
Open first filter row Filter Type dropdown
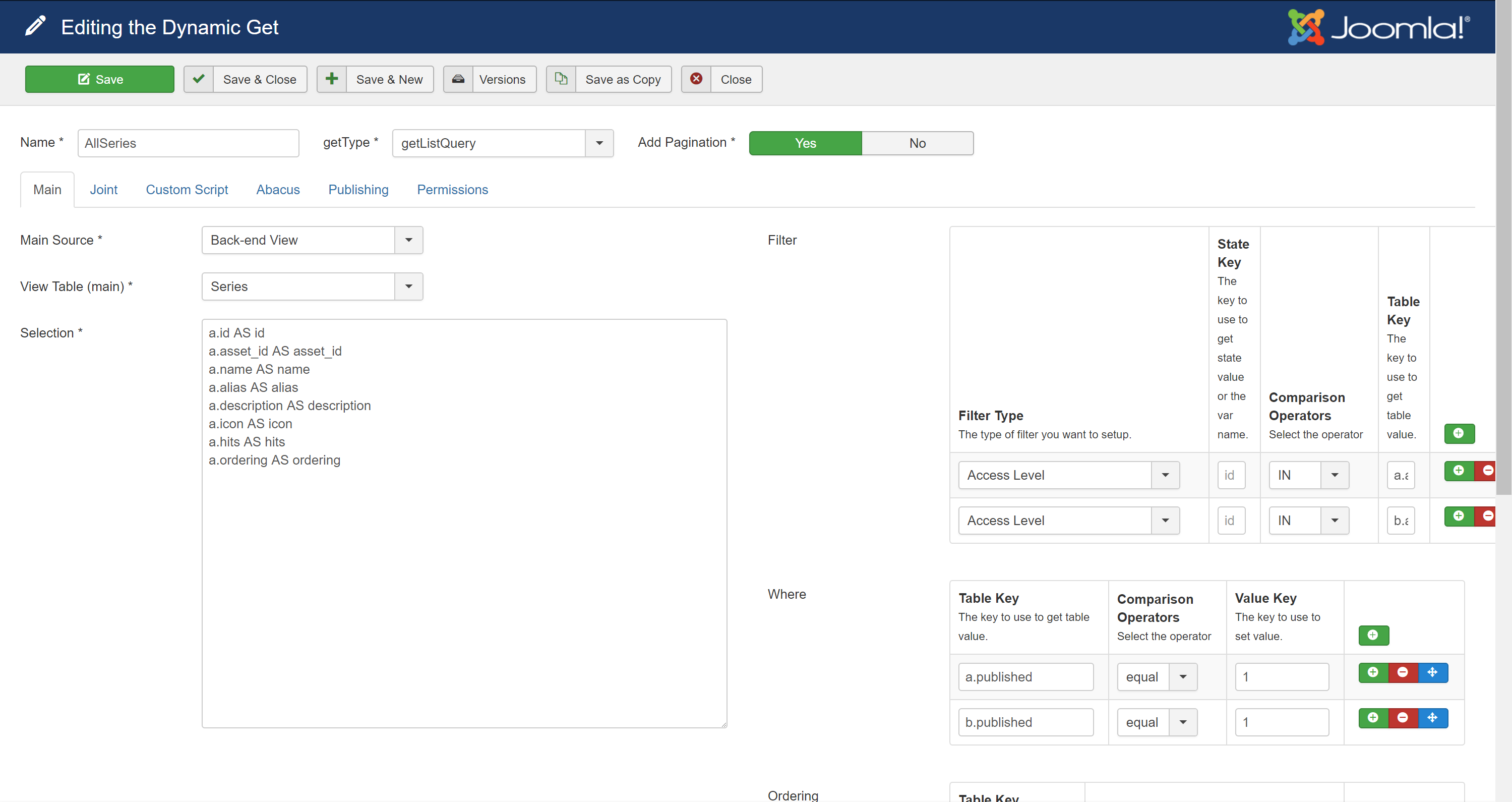pyautogui.click(x=1069, y=475)
